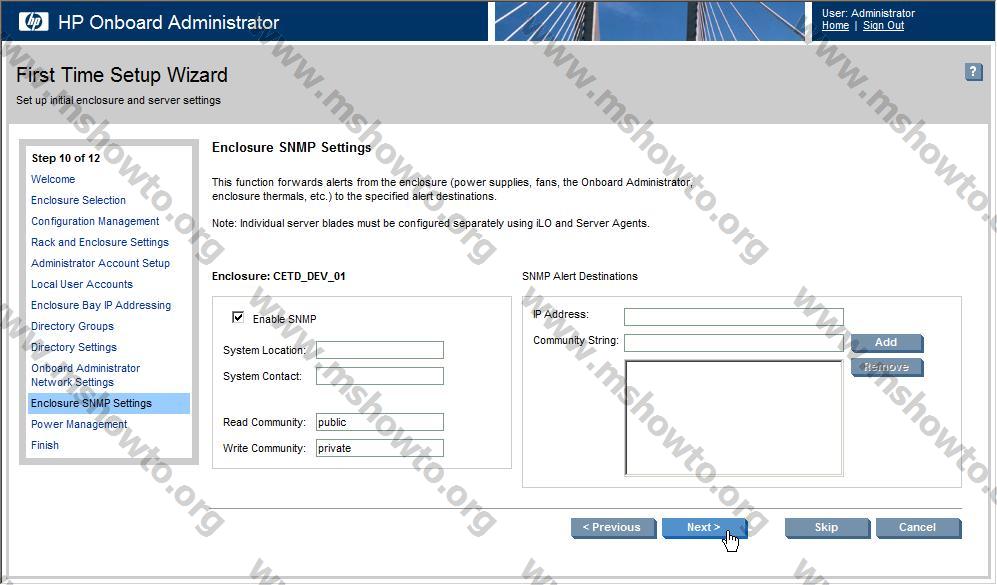Click the Remove destination button
This screenshot has width=997, height=585.
coord(886,368)
